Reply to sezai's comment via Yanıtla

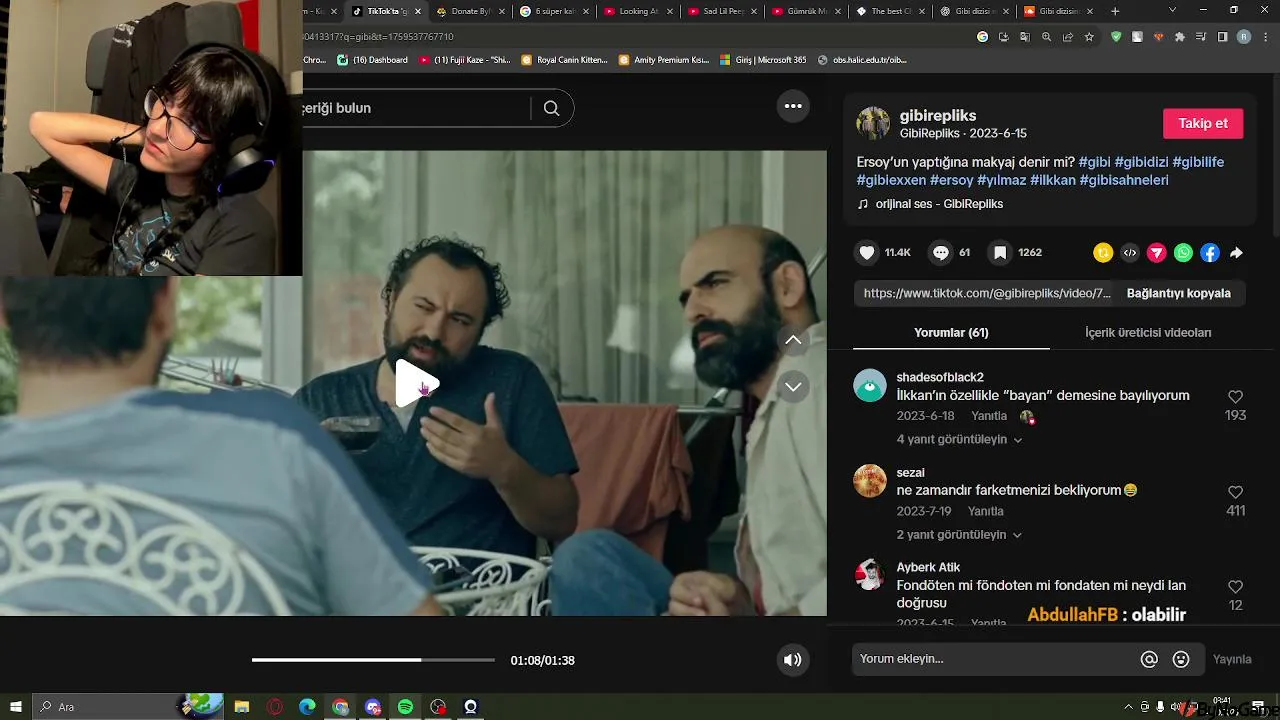coord(985,511)
